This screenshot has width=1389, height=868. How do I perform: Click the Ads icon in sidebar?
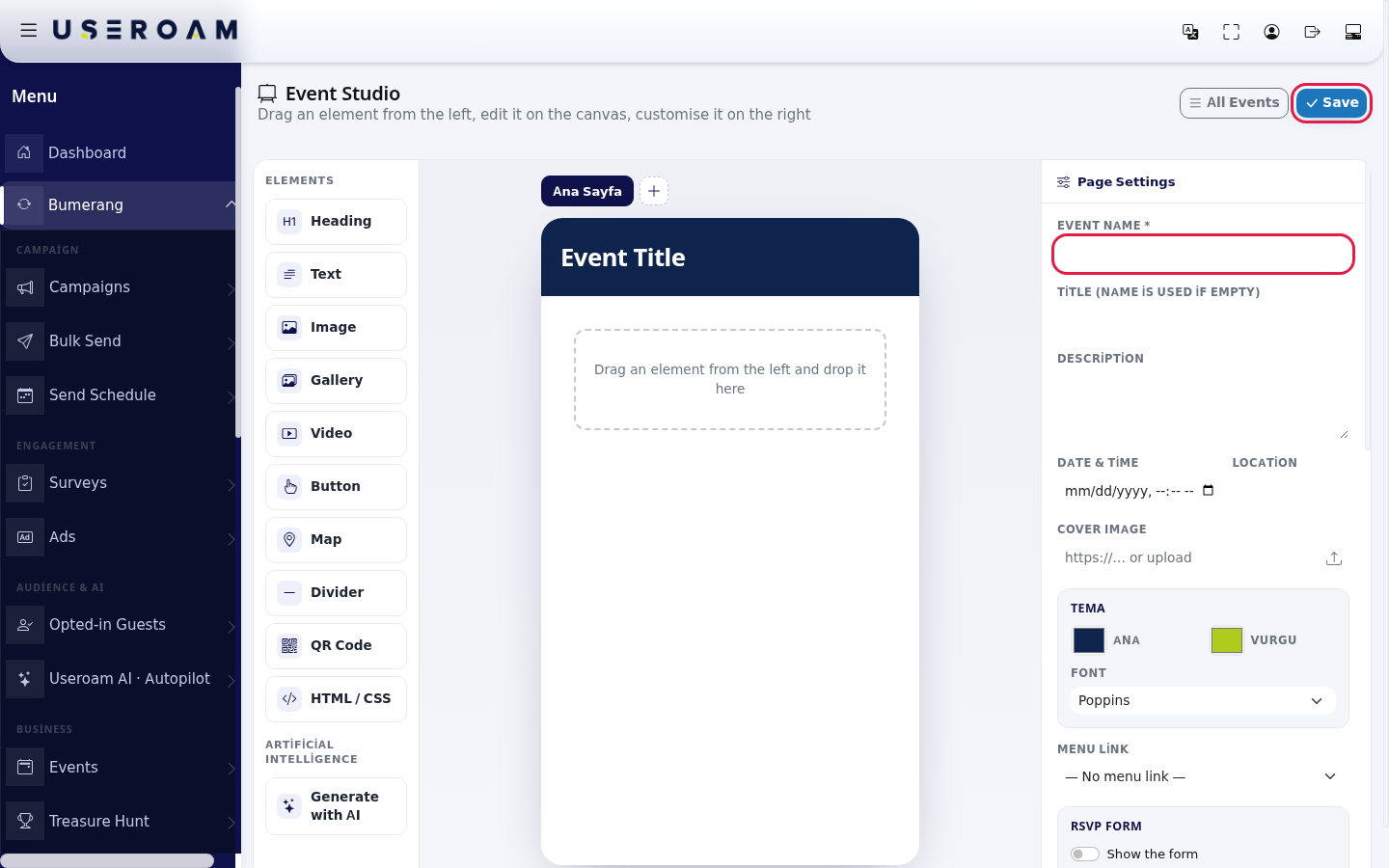[25, 537]
